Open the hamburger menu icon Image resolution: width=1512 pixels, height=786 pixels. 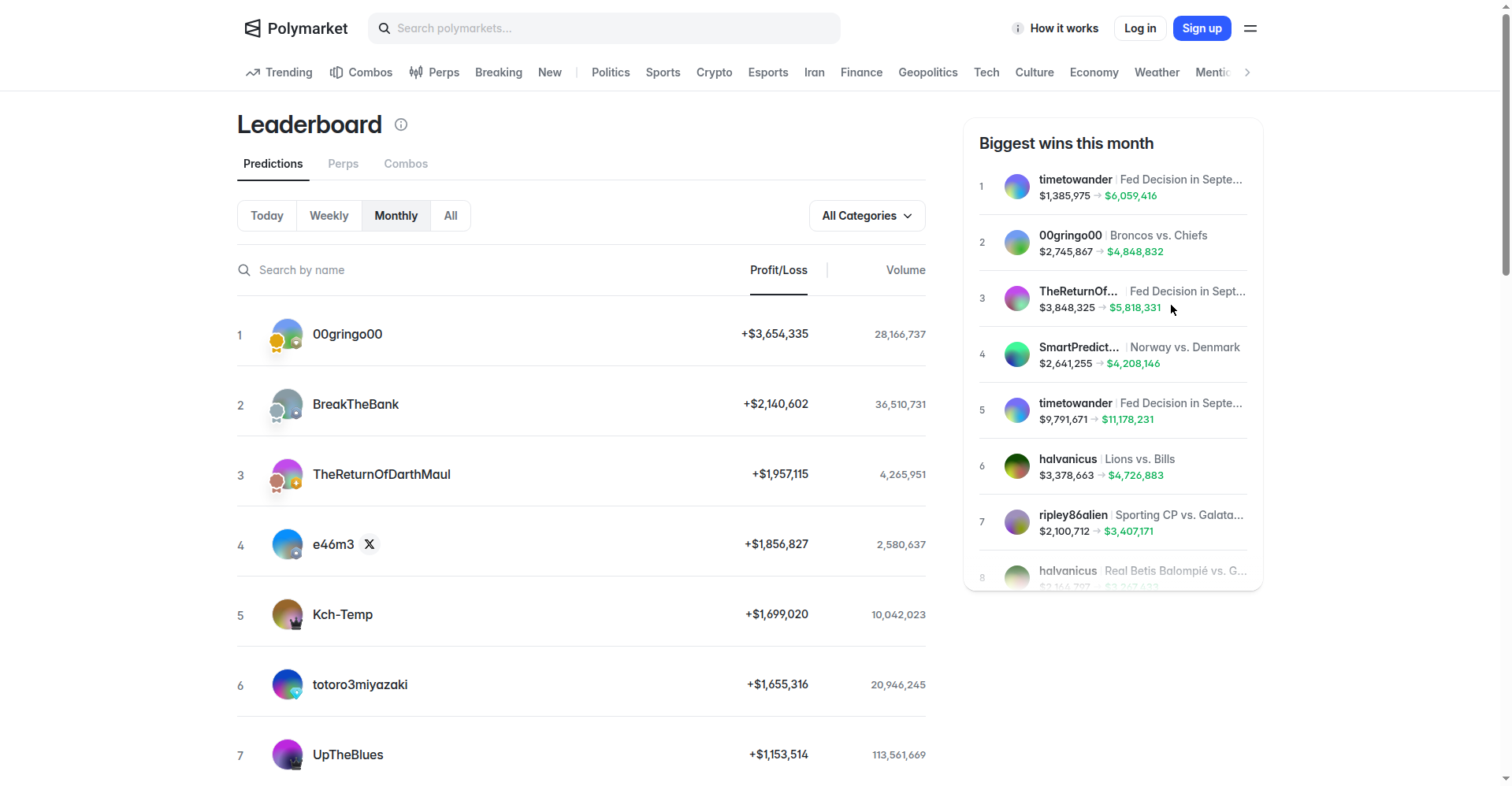1250,28
